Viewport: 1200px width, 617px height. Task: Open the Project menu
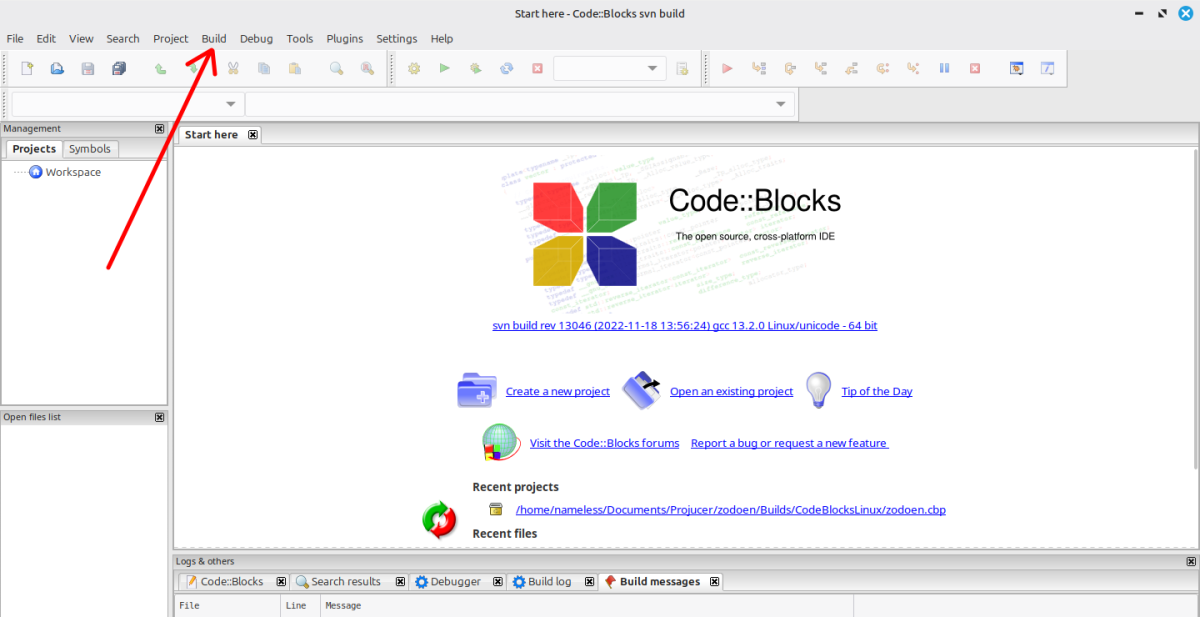pyautogui.click(x=171, y=39)
